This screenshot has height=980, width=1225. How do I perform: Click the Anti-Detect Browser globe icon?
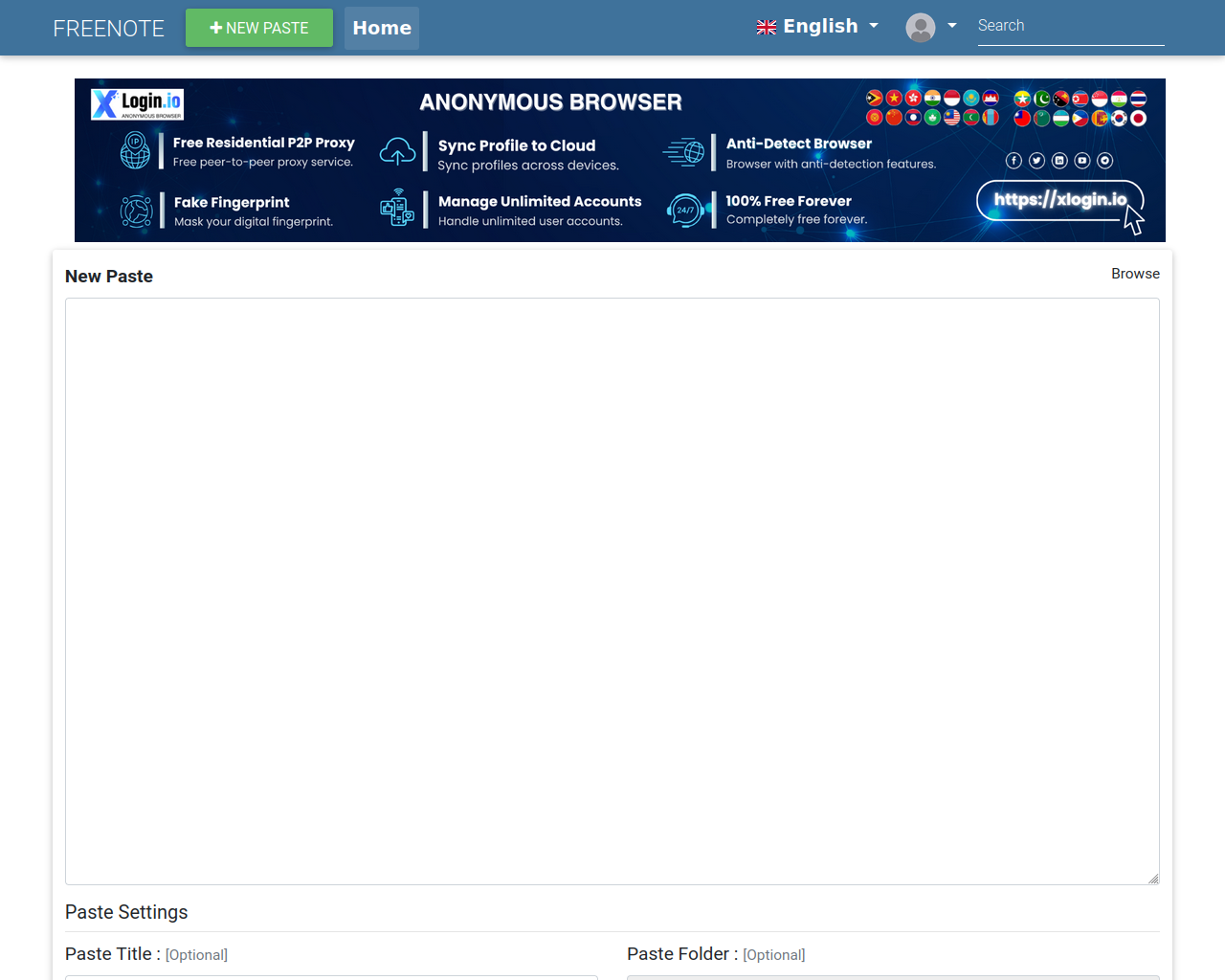click(683, 152)
